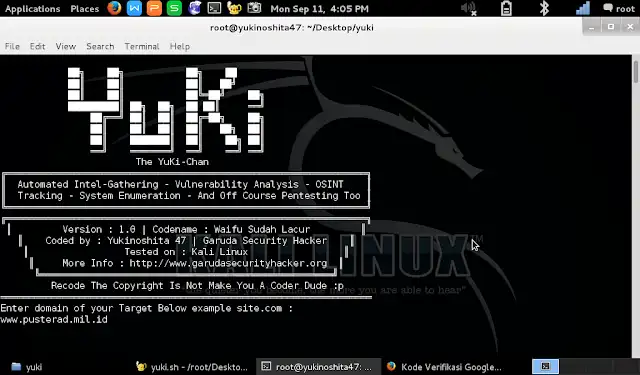Image resolution: width=640 pixels, height=375 pixels.
Task: Click the terminal's vertical scrollbar handle
Action: [x=636, y=72]
